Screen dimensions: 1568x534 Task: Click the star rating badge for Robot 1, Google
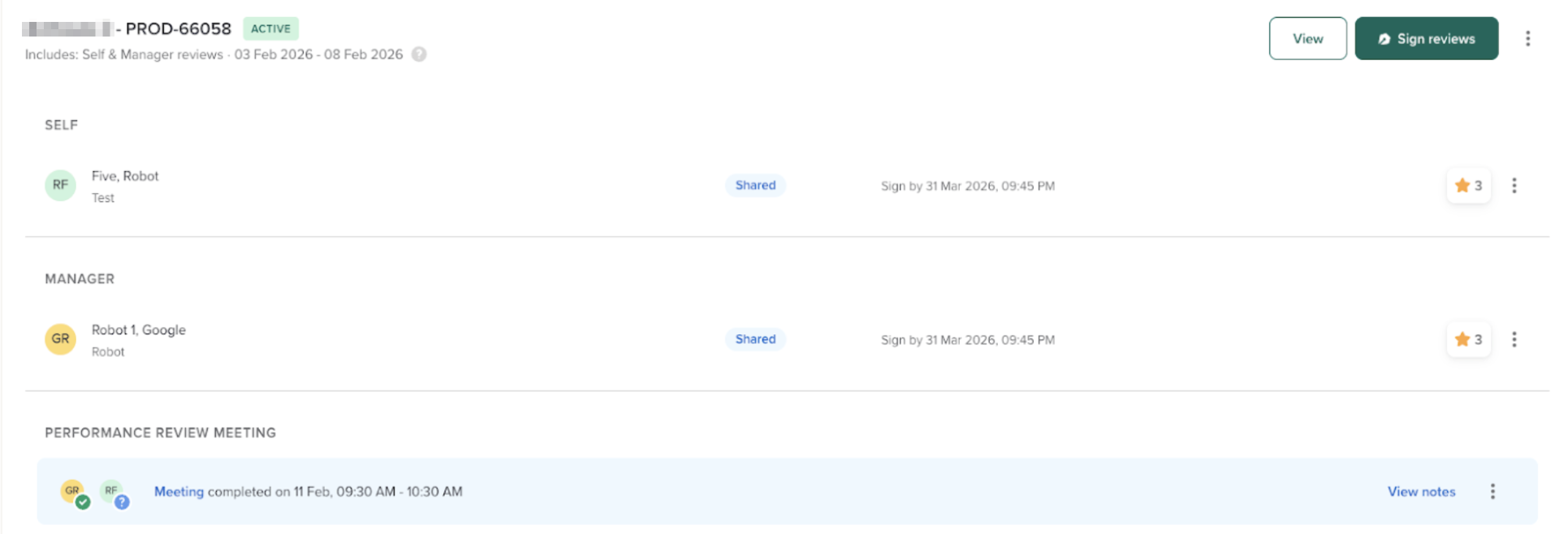1468,339
